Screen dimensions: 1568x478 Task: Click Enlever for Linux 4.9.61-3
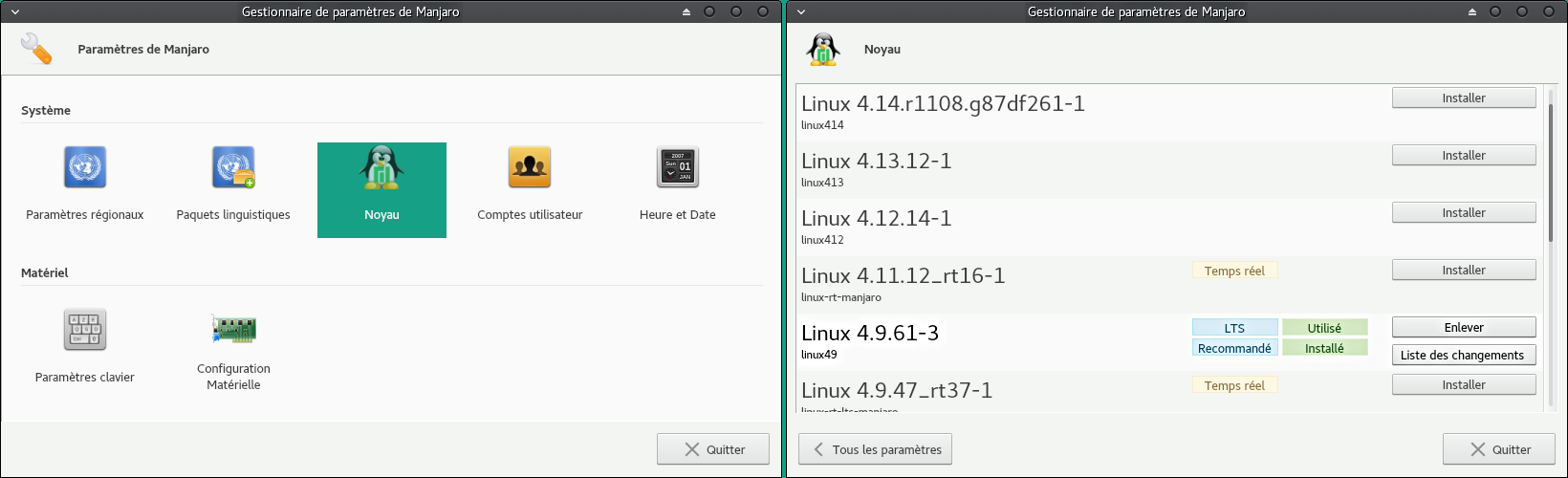(1464, 327)
